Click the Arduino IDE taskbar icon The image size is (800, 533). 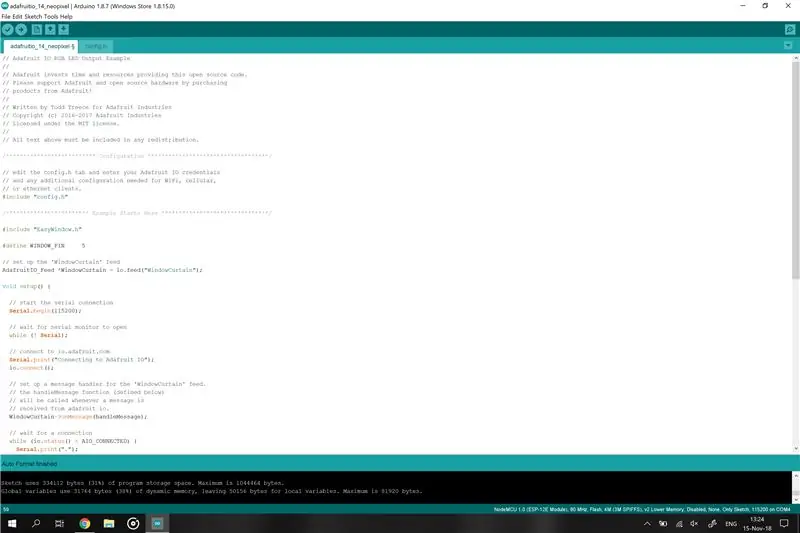pos(157,523)
